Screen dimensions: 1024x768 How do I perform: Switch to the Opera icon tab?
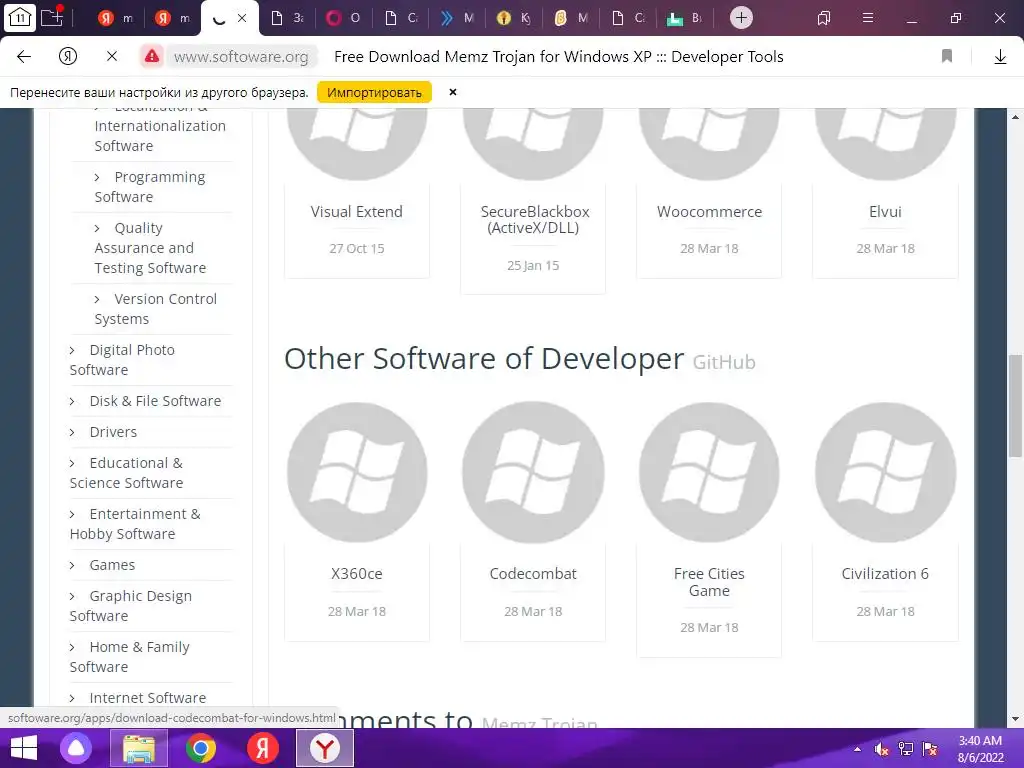tap(343, 18)
